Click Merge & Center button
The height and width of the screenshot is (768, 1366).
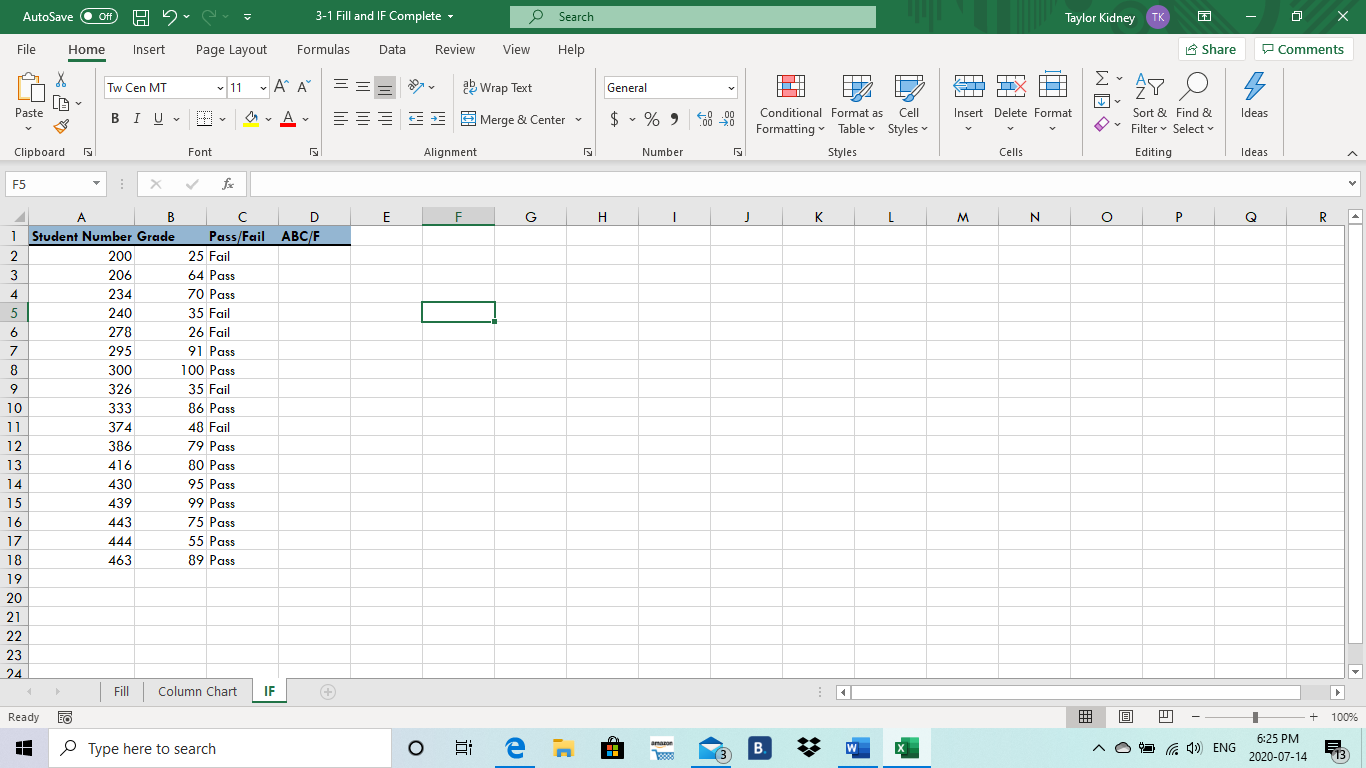tap(514, 119)
